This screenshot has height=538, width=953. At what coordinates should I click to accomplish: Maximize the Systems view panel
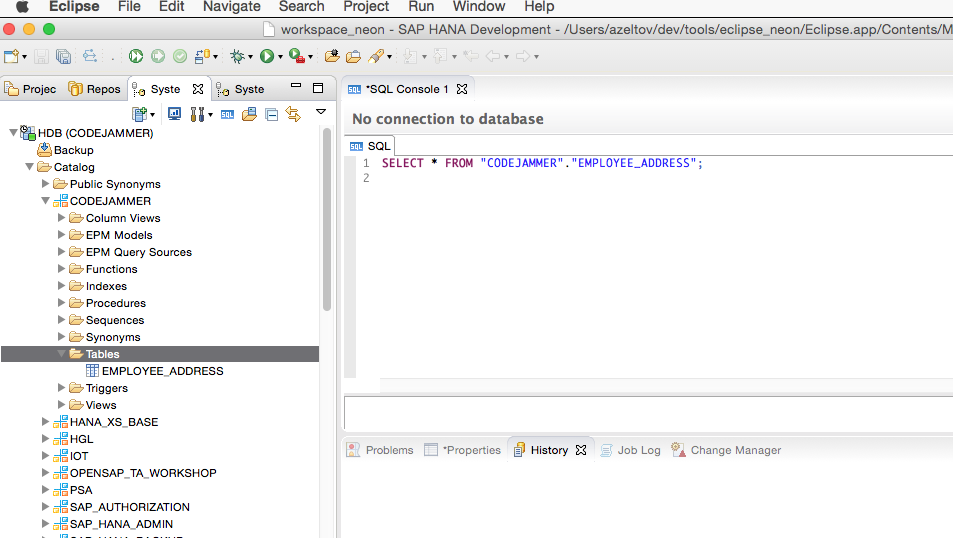coord(318,88)
